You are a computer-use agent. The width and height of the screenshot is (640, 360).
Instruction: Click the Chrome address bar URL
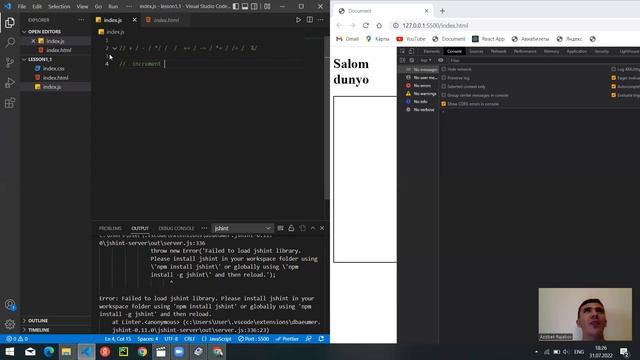click(435, 25)
